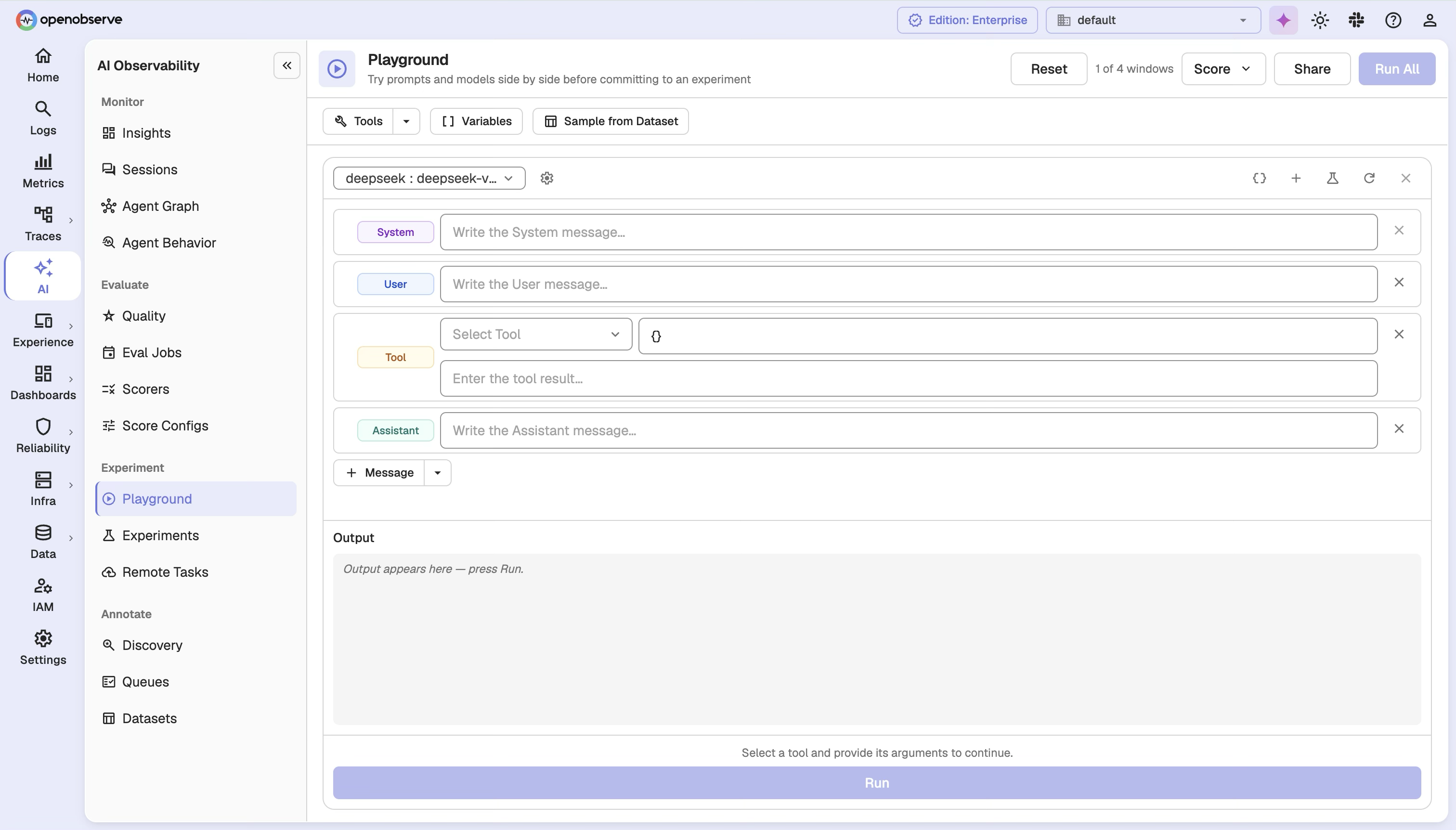The height and width of the screenshot is (830, 1456).
Task: Open the default organization dropdown
Action: [1153, 21]
